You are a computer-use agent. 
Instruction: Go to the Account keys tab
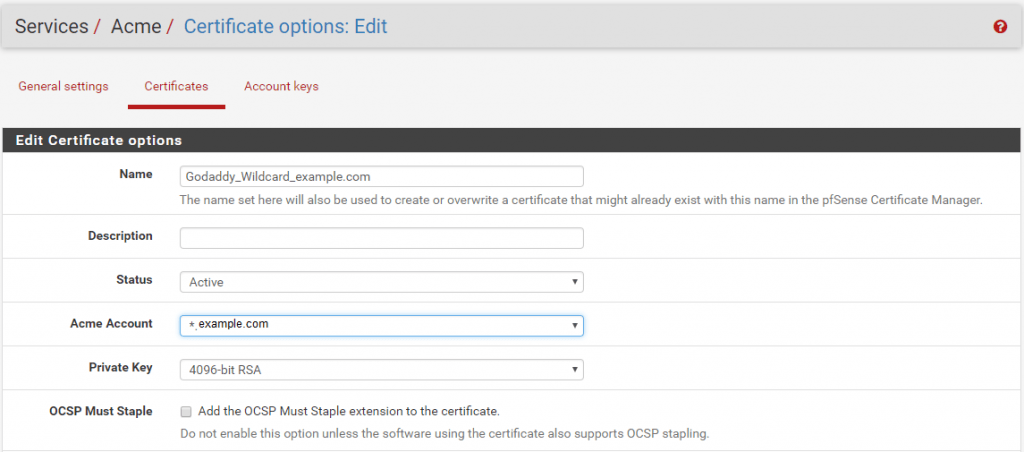[x=281, y=86]
